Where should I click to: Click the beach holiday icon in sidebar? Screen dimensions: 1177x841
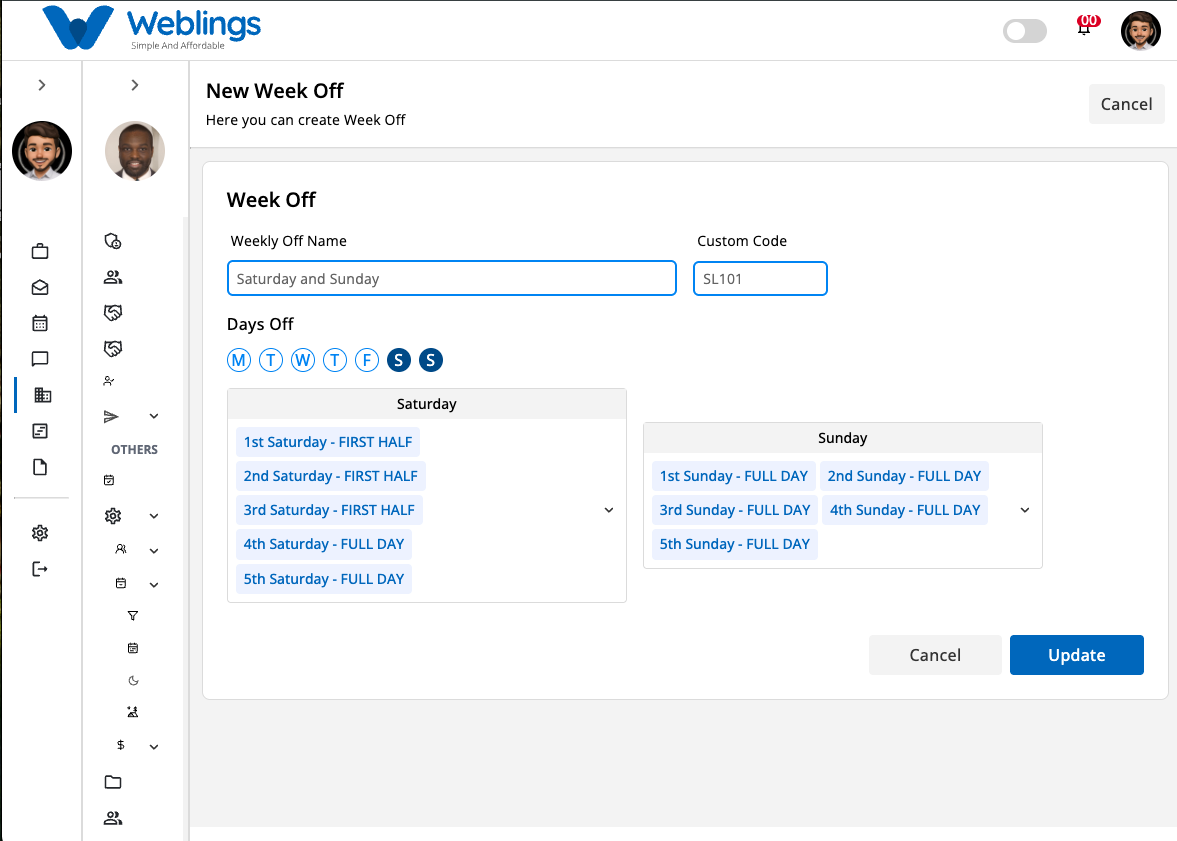coord(133,712)
